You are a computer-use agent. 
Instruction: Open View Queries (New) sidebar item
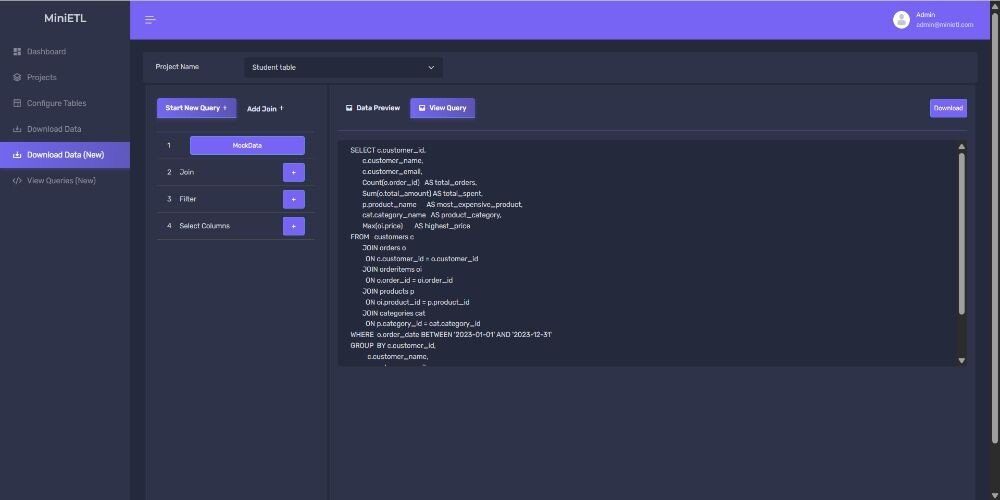point(61,181)
